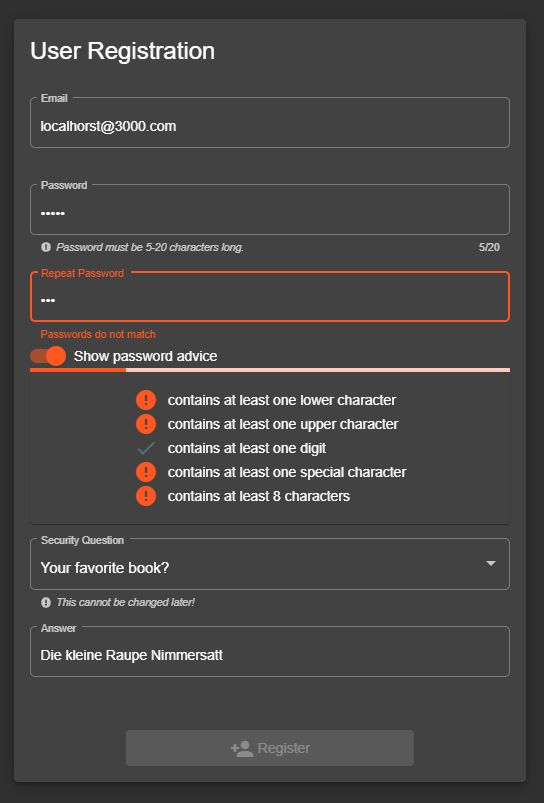Open the Security Question dropdown arrow
Screen dimensions: 544x803
491,563
